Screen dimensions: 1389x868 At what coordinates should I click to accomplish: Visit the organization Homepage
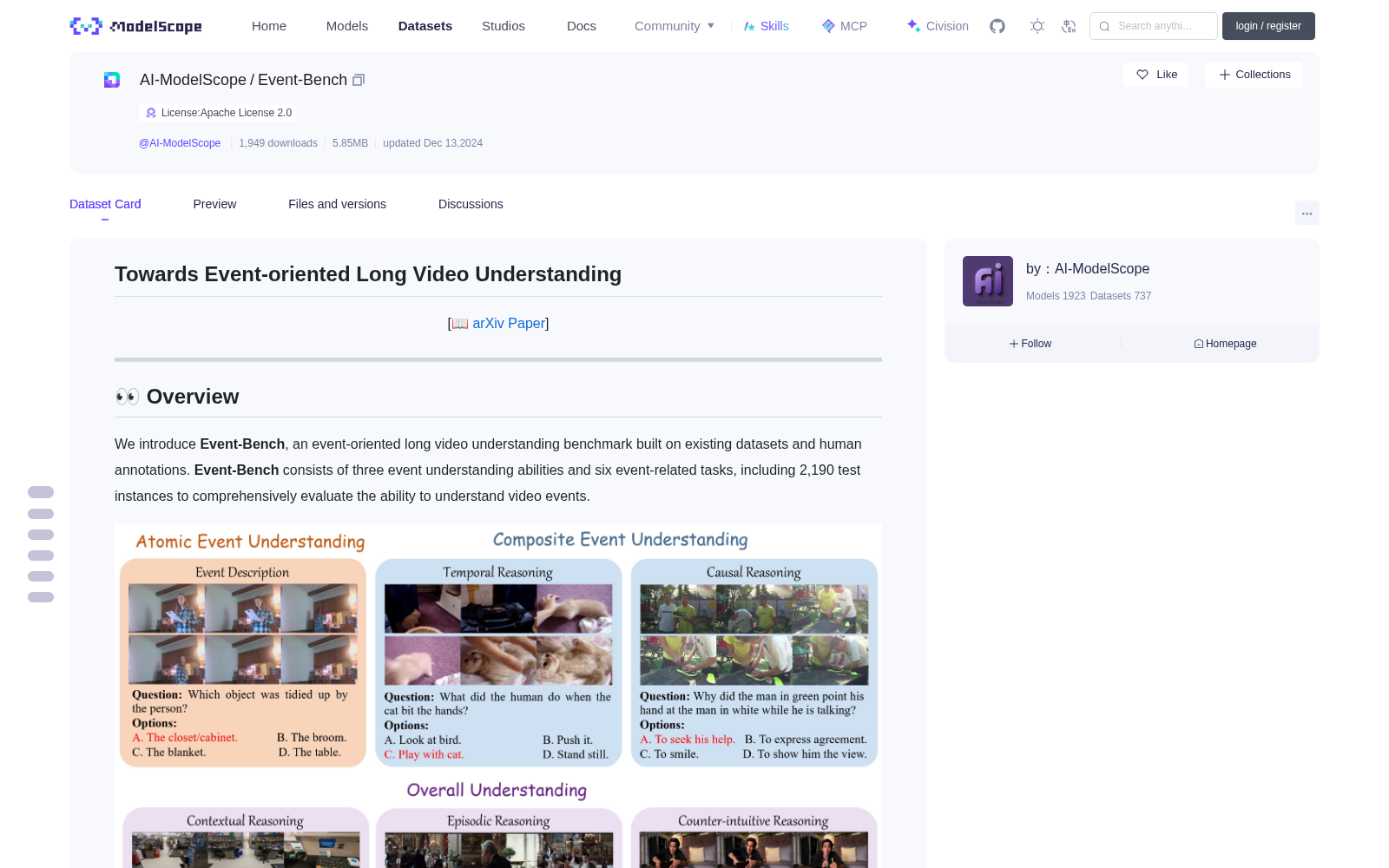point(1225,344)
